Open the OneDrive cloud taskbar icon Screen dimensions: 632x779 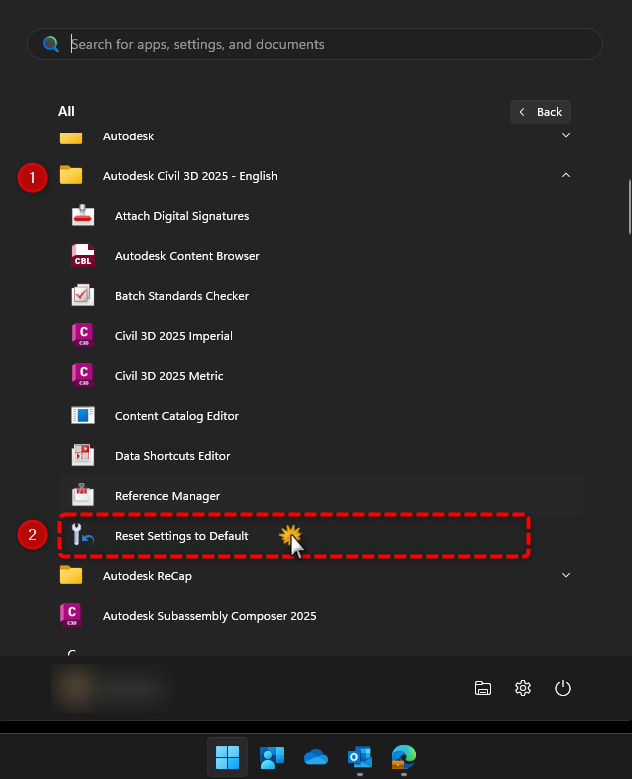click(316, 757)
